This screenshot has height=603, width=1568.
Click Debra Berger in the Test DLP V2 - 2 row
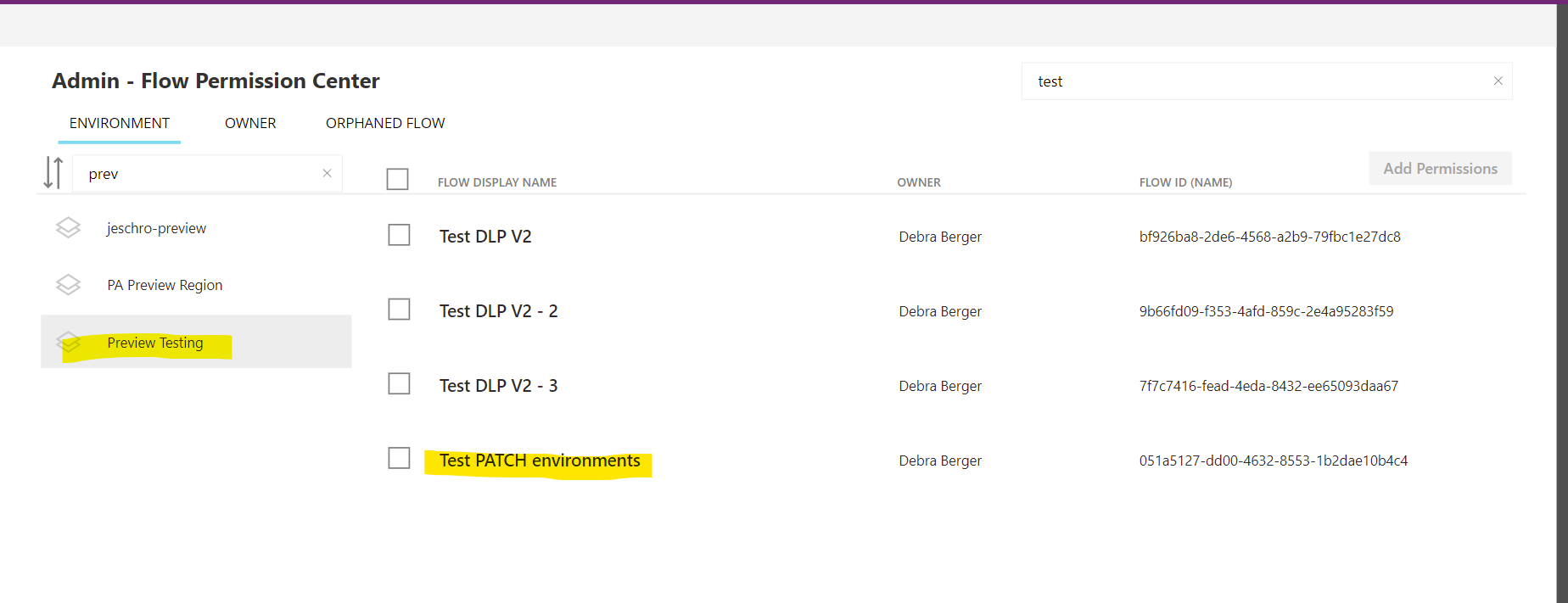(x=940, y=311)
